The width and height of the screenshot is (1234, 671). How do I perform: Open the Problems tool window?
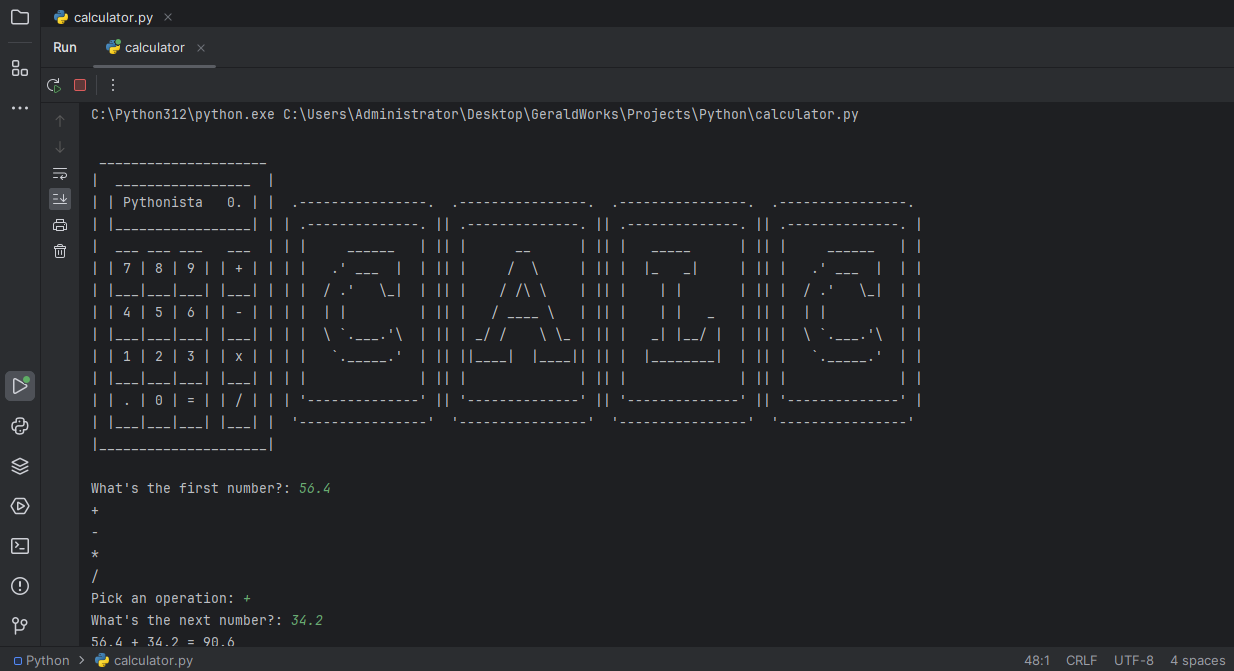tap(20, 586)
